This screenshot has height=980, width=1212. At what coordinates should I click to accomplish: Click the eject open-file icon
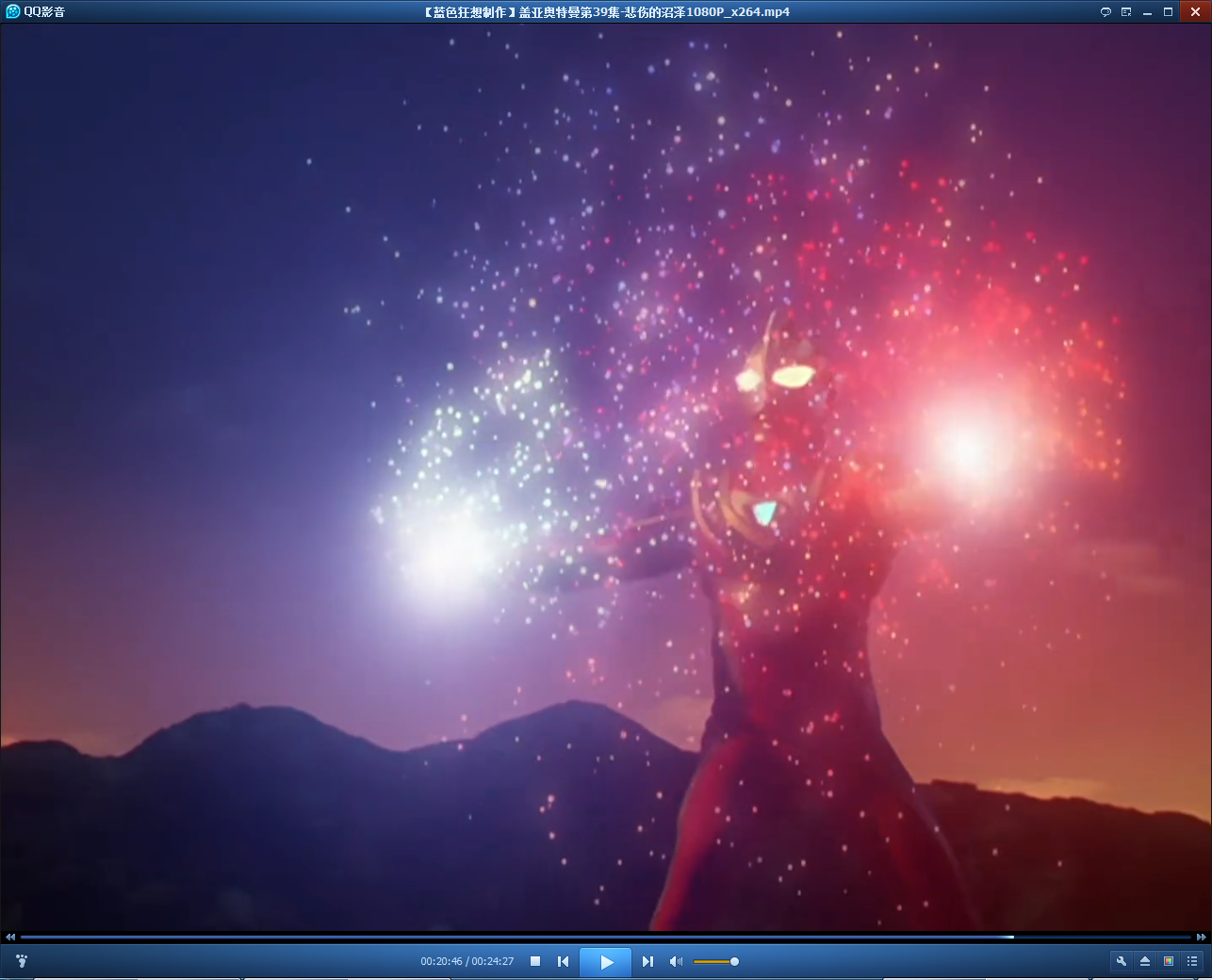1145,961
